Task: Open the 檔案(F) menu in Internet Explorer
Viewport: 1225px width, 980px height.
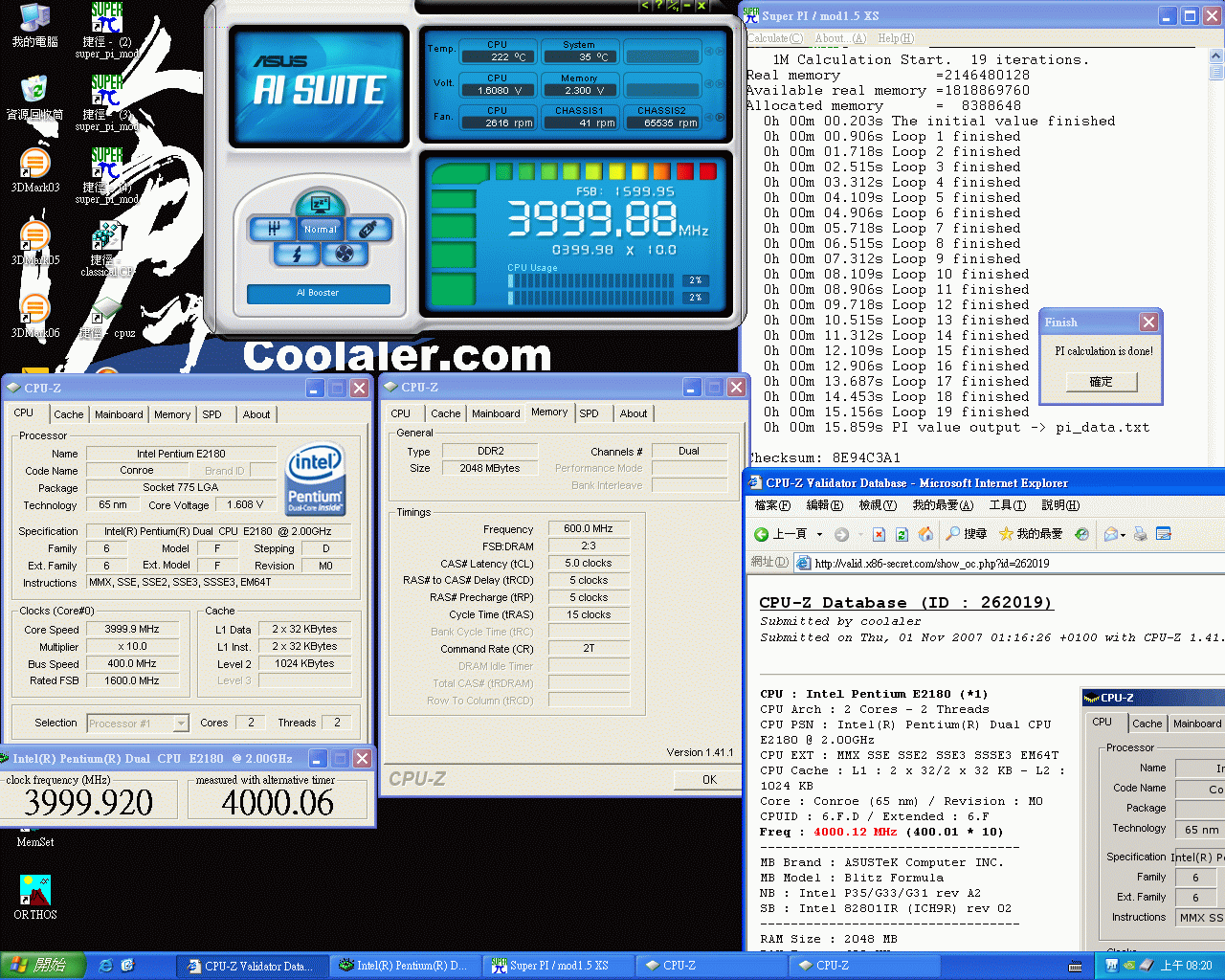Action: point(772,505)
